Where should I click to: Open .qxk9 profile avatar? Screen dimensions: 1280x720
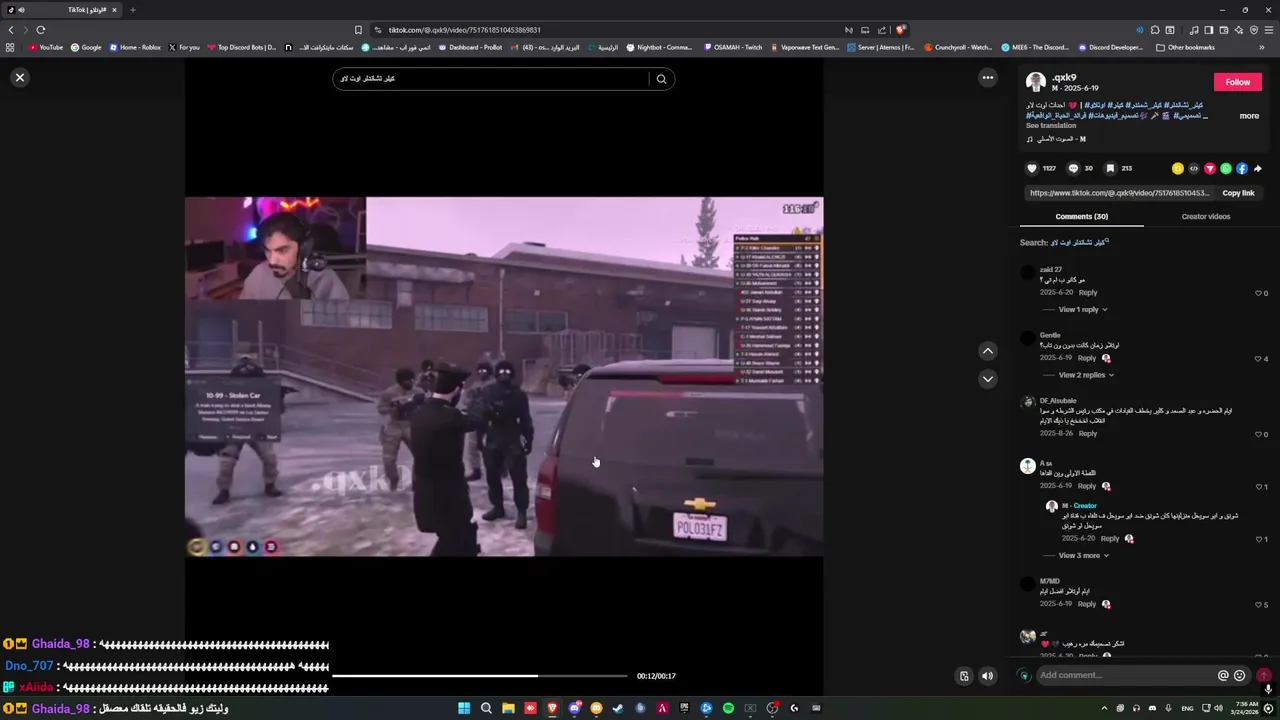(1036, 82)
